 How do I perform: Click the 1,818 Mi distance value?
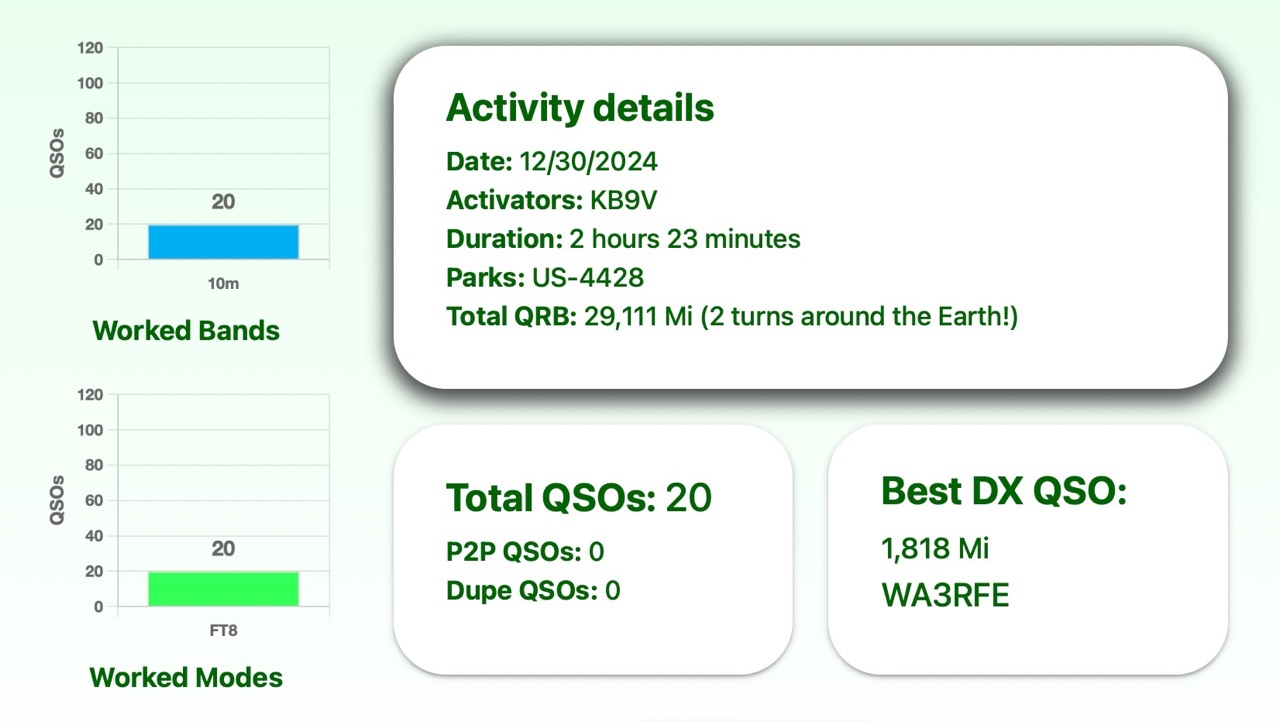935,548
